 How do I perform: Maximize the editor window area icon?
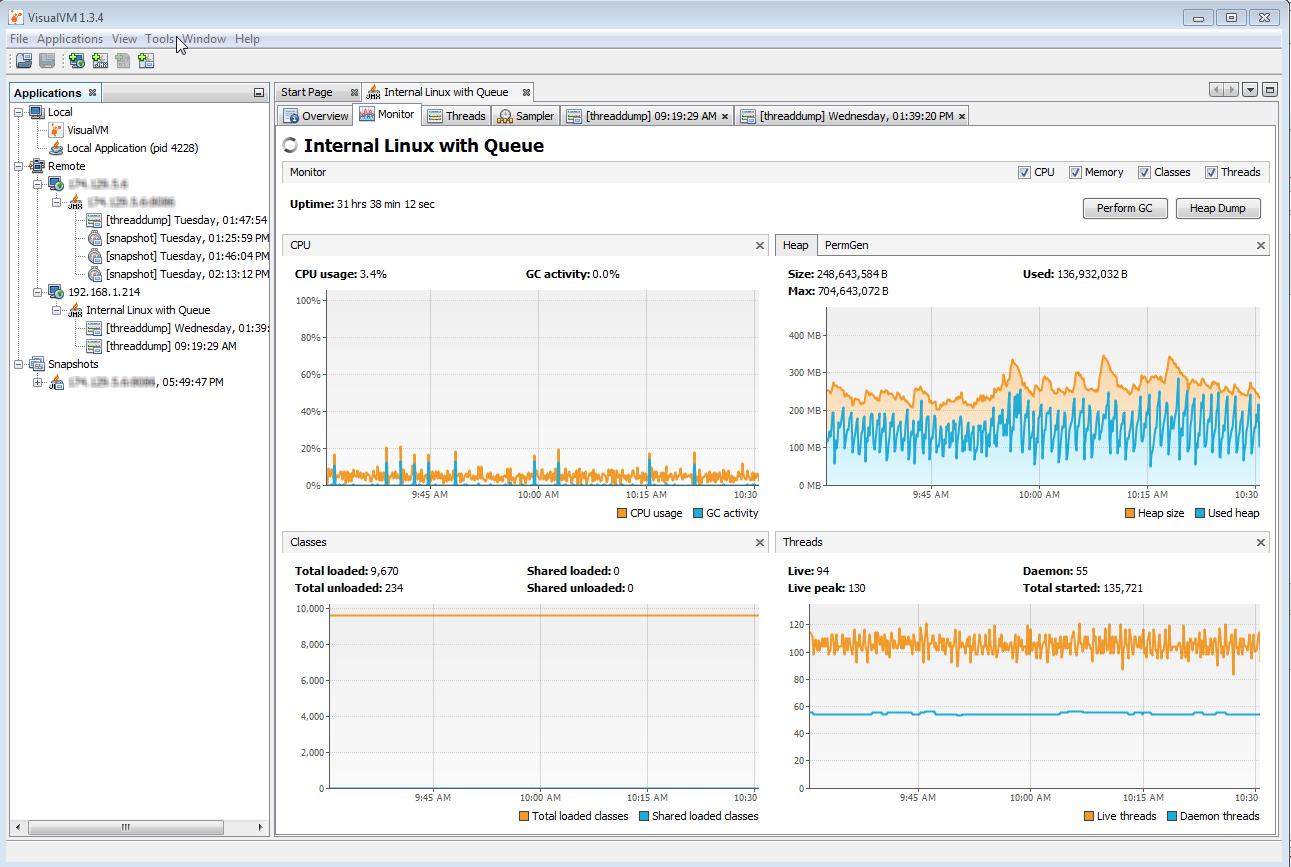[x=1270, y=90]
